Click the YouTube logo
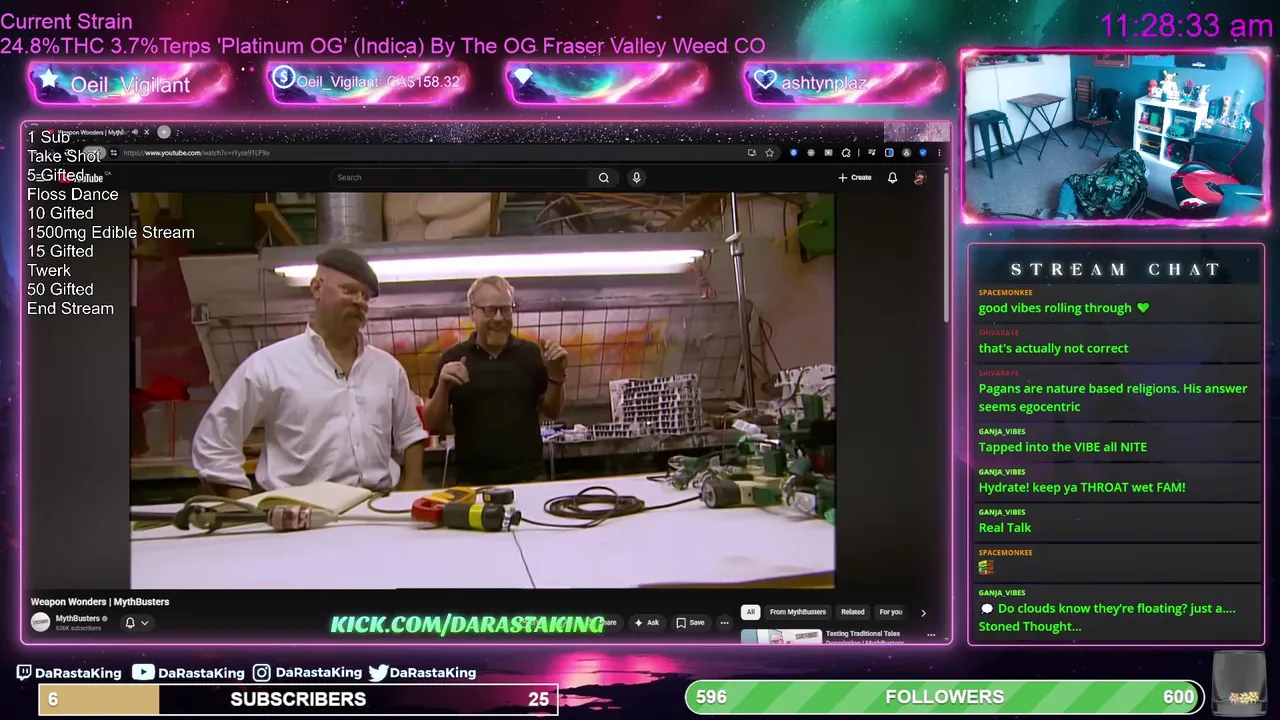Screen dimensions: 1280x720 tap(84, 178)
